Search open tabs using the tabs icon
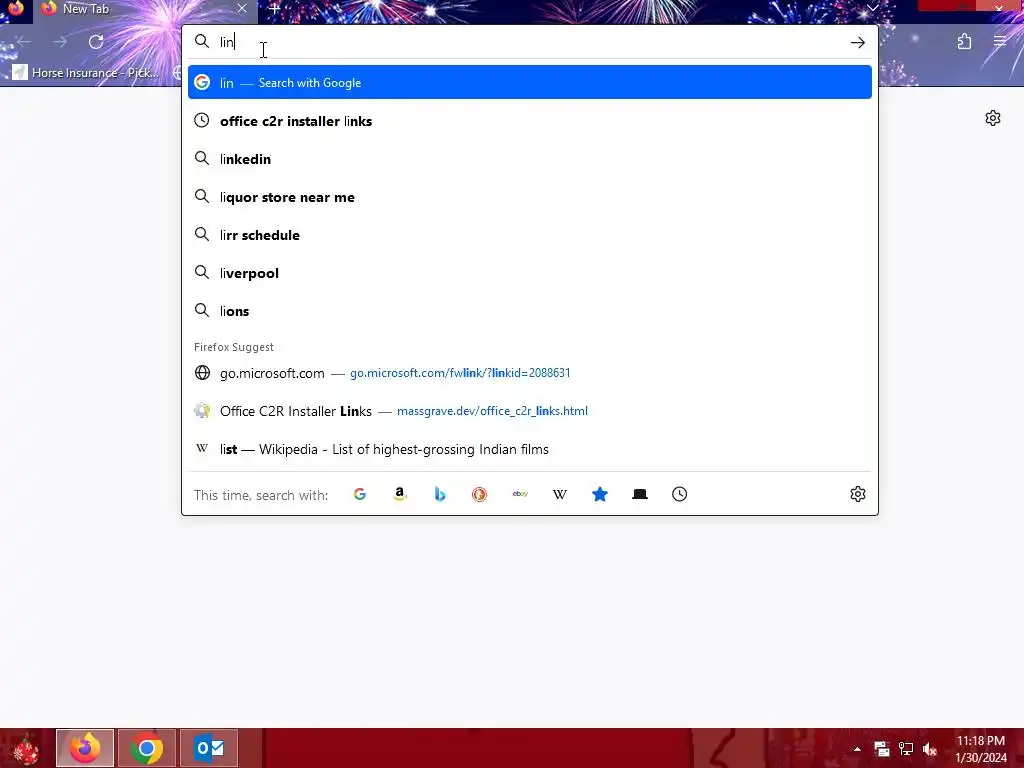 click(x=640, y=494)
